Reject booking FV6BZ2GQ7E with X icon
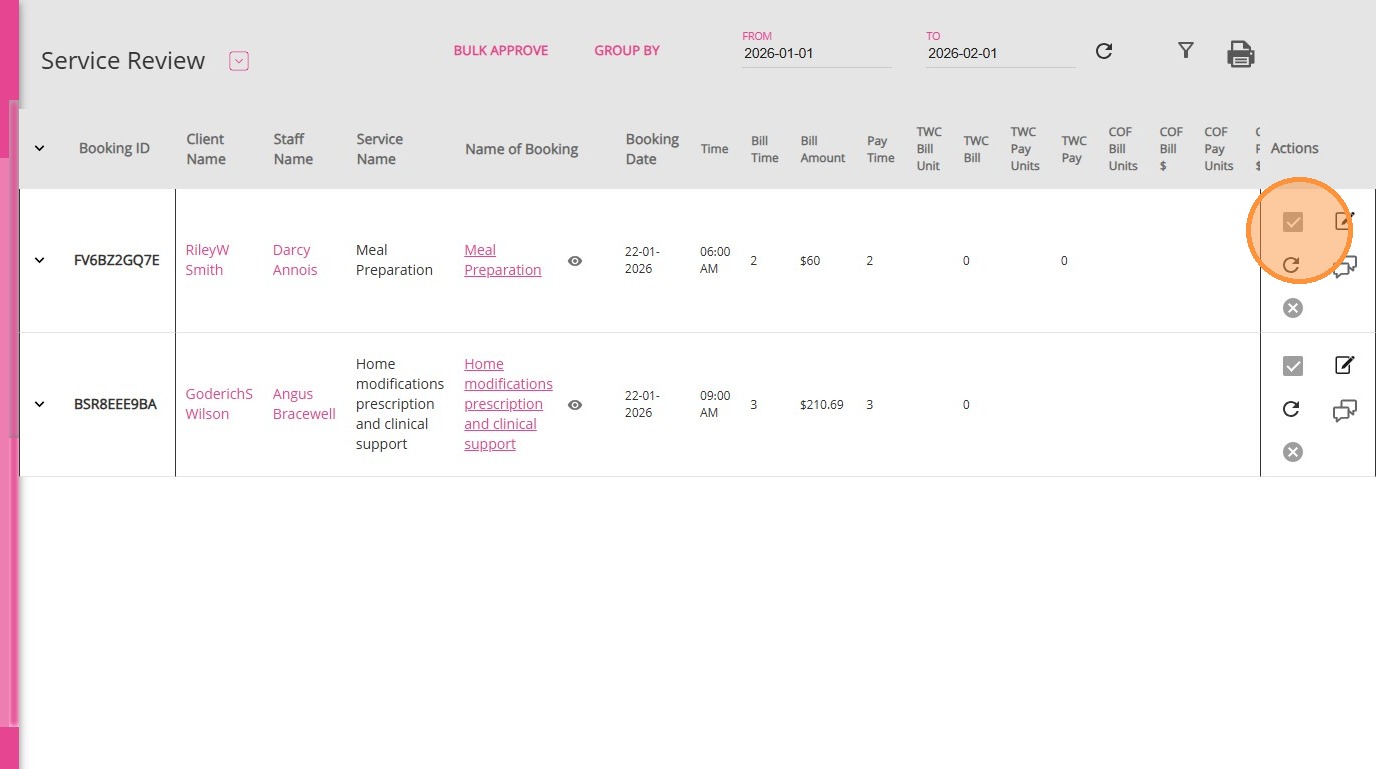Screen dimensions: 1376x769 pyautogui.click(x=1292, y=308)
